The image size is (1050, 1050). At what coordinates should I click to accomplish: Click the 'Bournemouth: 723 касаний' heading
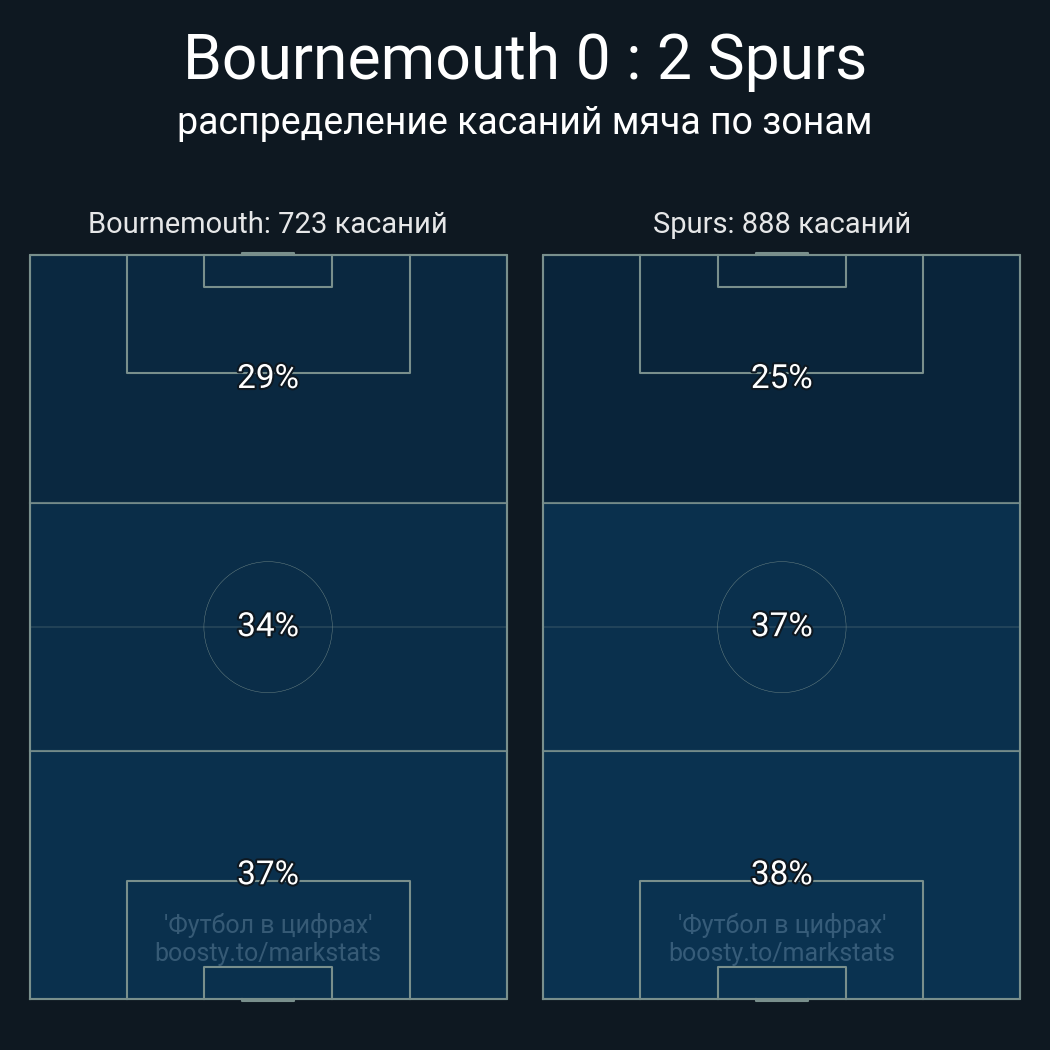point(267,223)
